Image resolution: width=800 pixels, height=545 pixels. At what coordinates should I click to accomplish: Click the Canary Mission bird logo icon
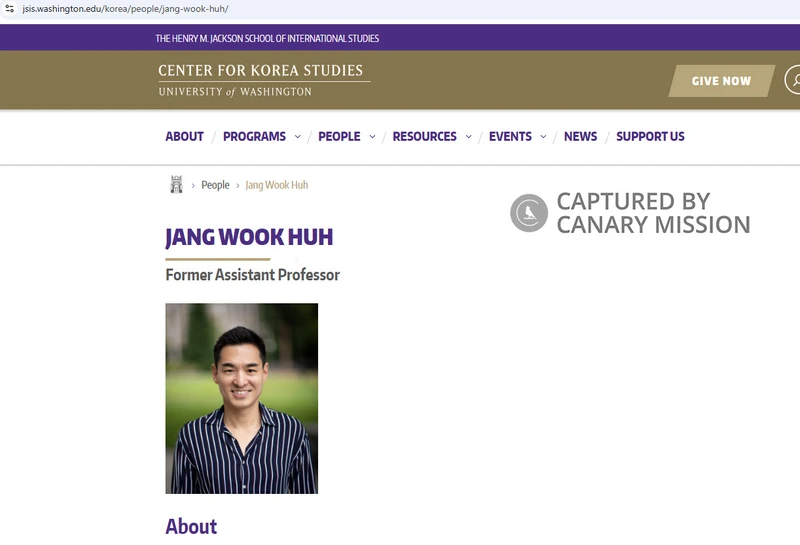tap(529, 213)
